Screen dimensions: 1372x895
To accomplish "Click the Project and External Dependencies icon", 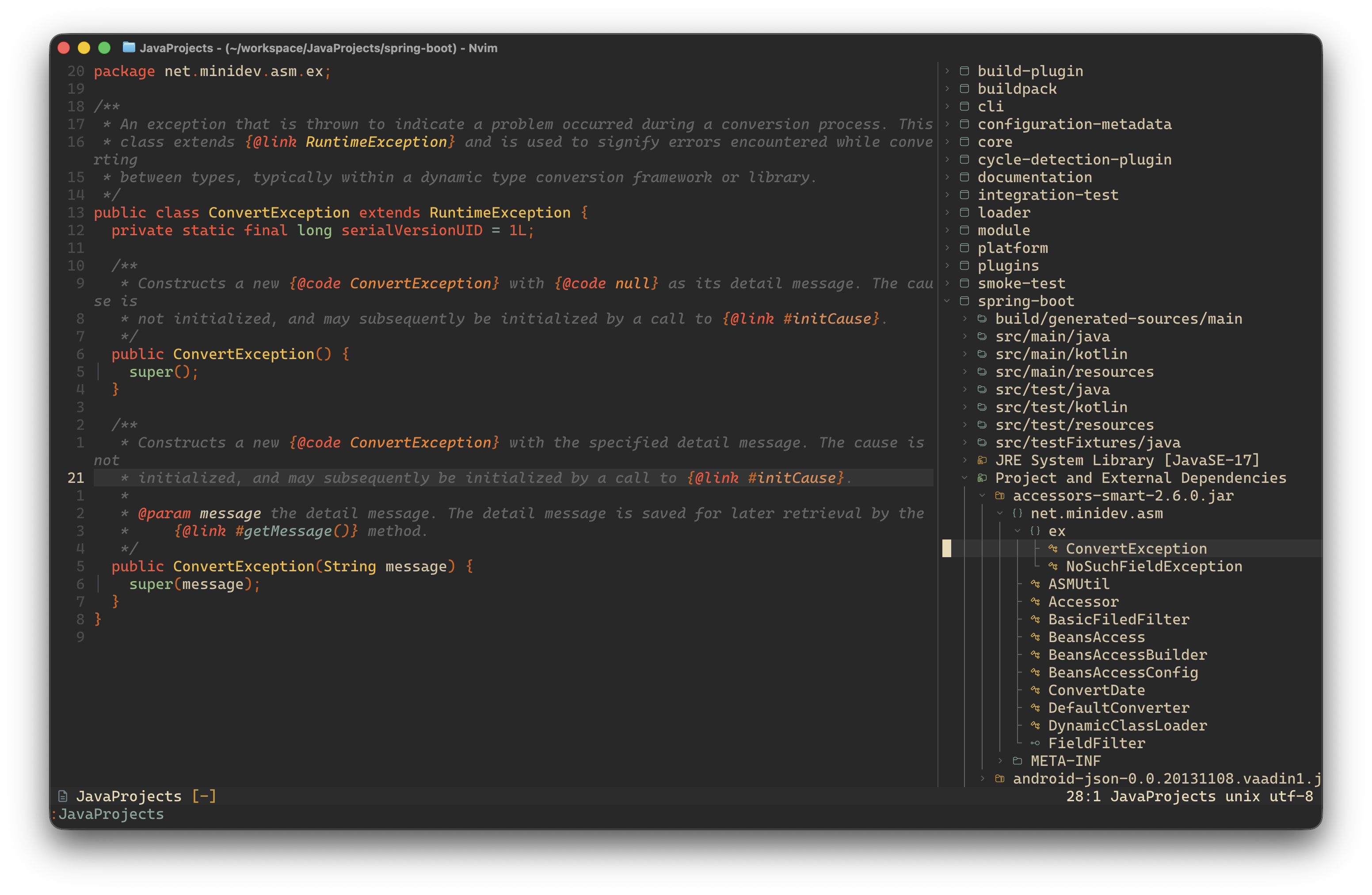I will tap(982, 478).
